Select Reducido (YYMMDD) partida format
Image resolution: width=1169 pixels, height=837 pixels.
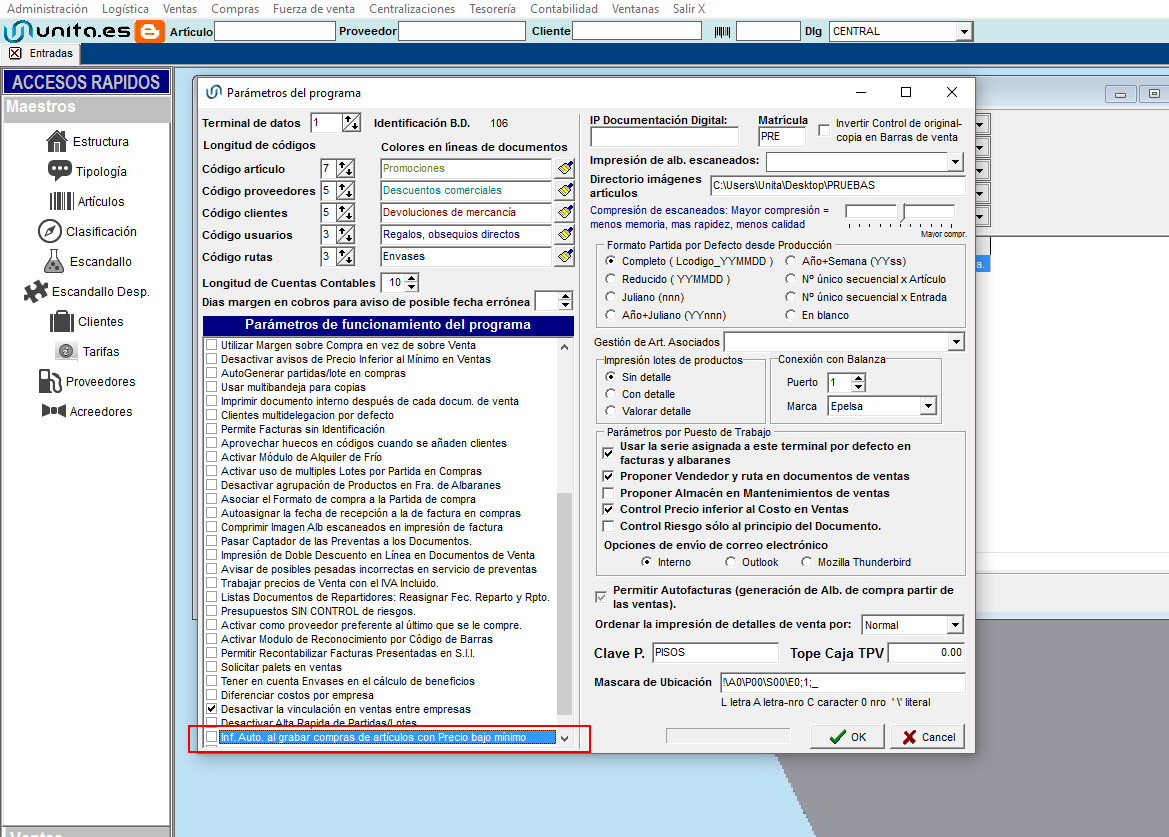click(x=611, y=279)
